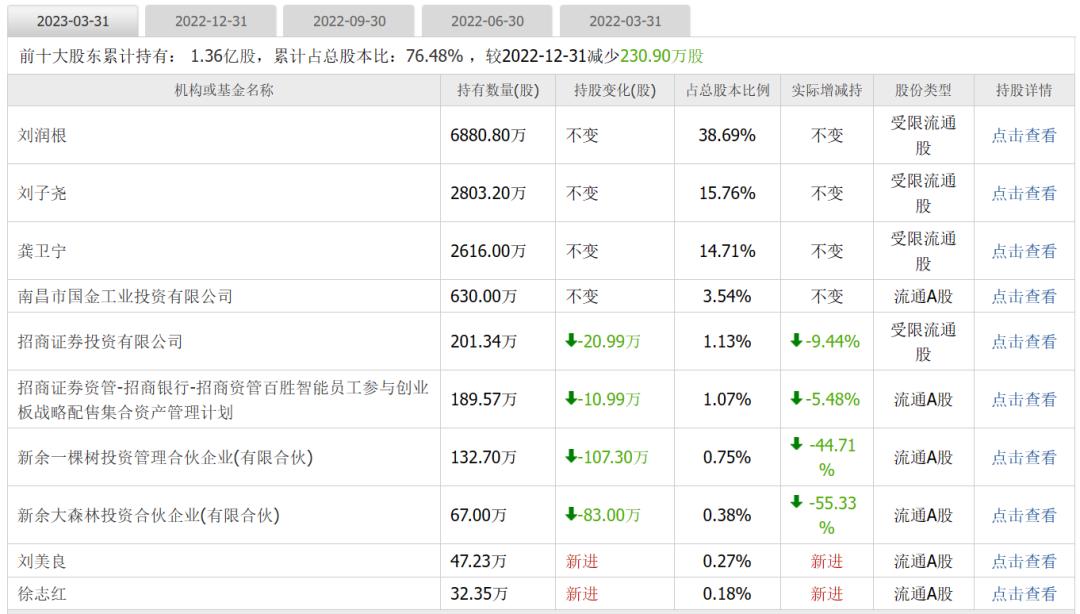View holding details for 刘美良
Screen dimensions: 1080x614
click(1024, 562)
